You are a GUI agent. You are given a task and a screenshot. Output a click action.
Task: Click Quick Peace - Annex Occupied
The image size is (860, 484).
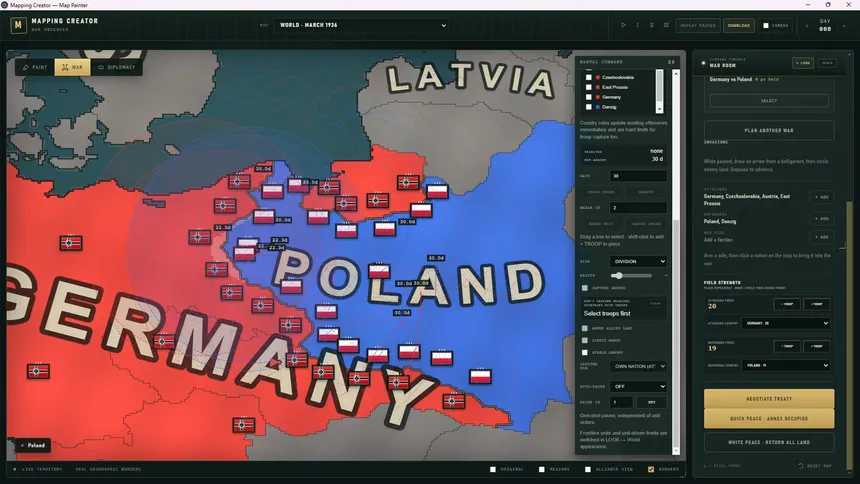point(769,419)
